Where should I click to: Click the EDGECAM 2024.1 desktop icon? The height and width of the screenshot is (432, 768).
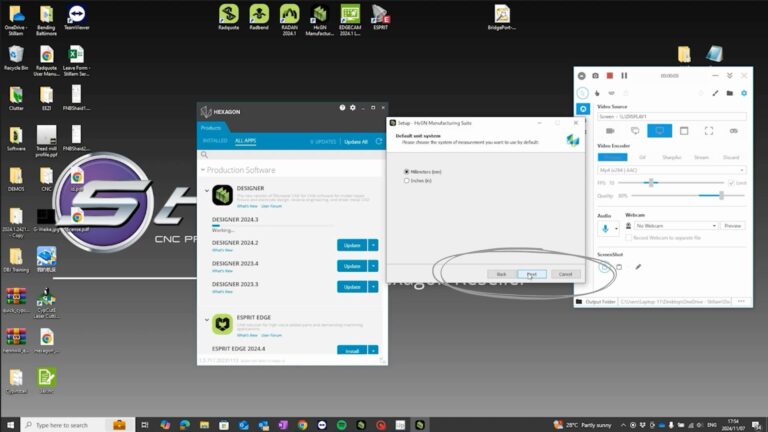pyautogui.click(x=351, y=16)
